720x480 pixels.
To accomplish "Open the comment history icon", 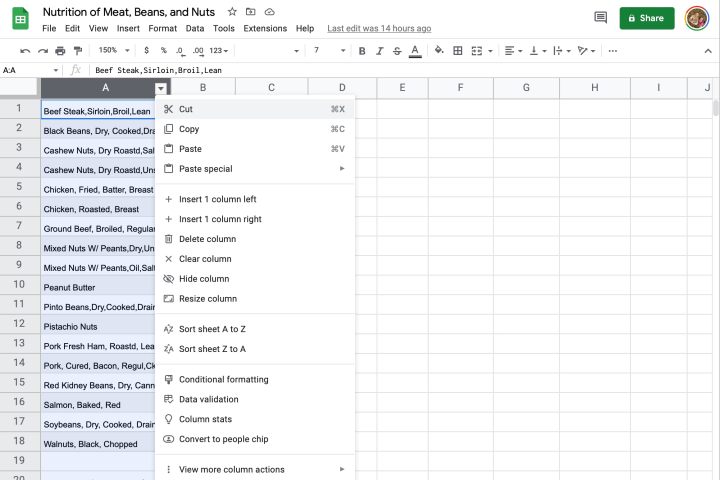I will [x=600, y=18].
